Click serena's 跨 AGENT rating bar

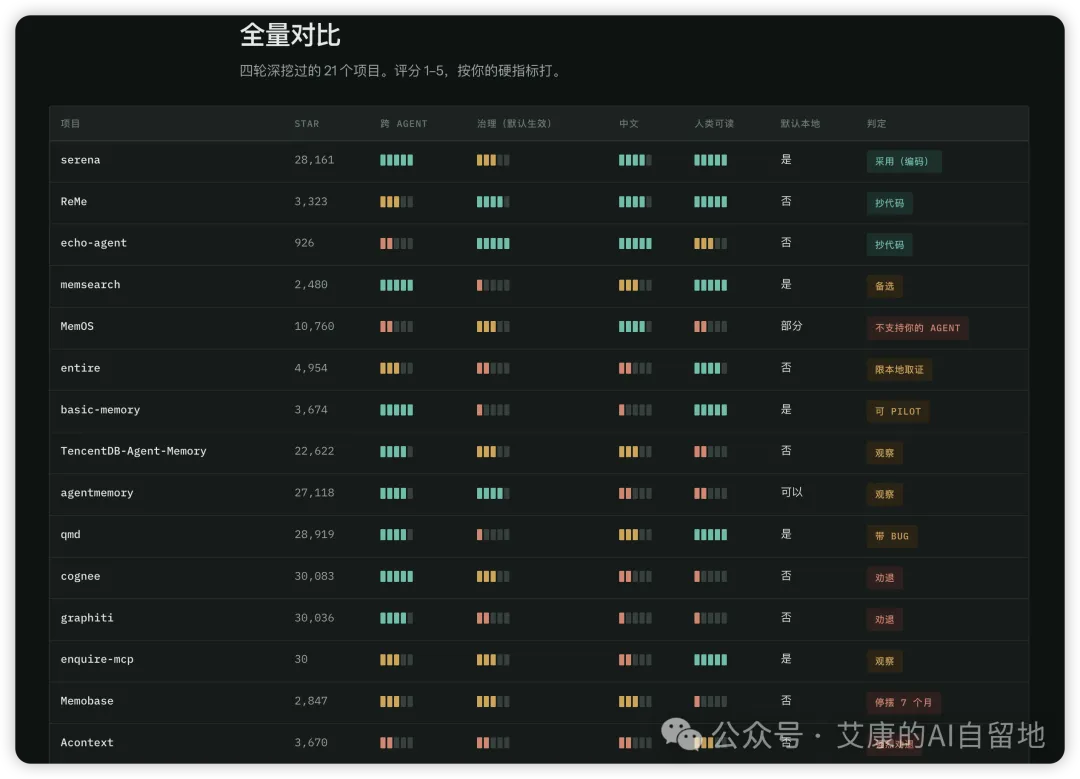(397, 160)
